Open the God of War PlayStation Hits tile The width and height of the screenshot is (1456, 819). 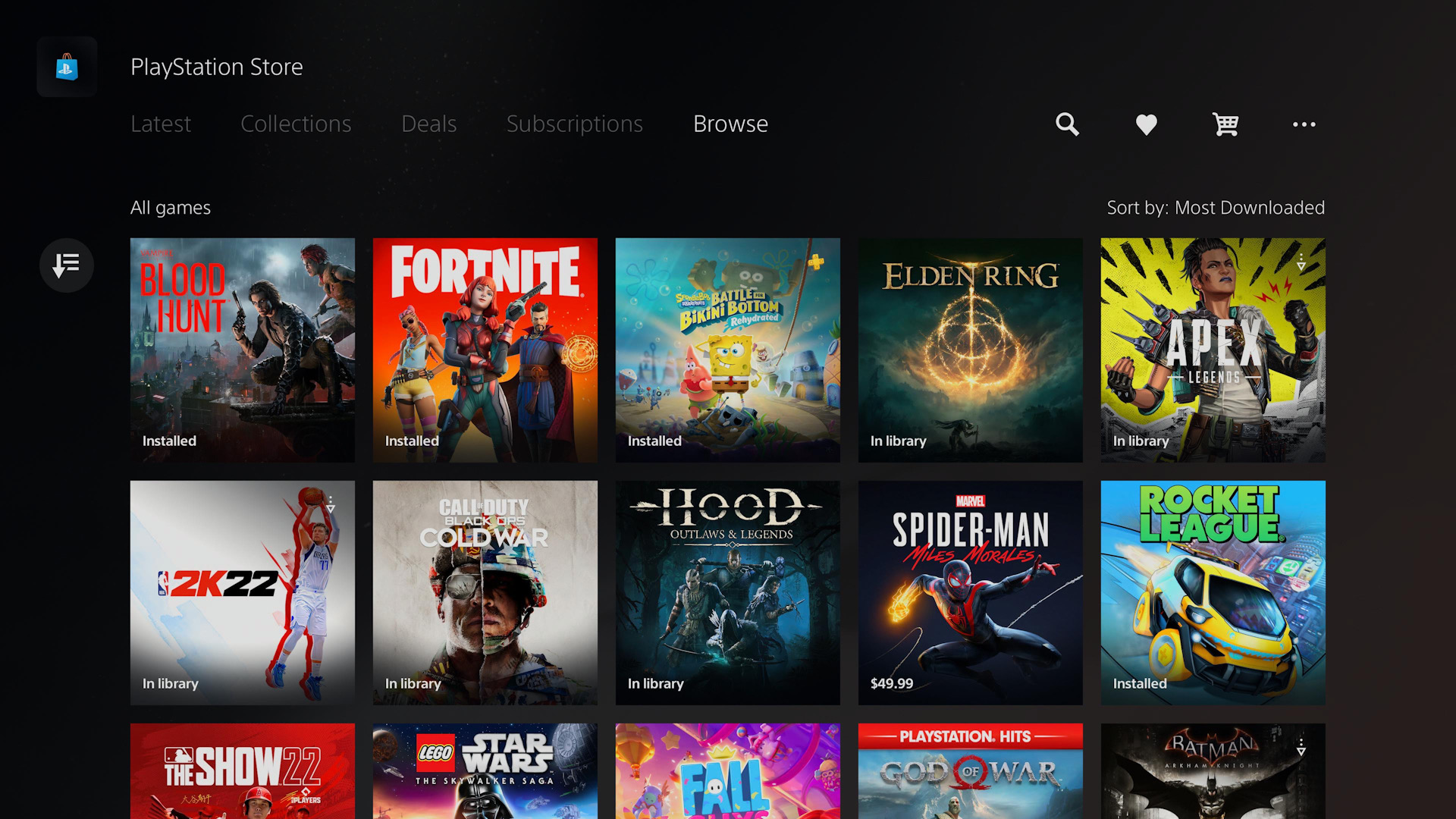tap(971, 771)
